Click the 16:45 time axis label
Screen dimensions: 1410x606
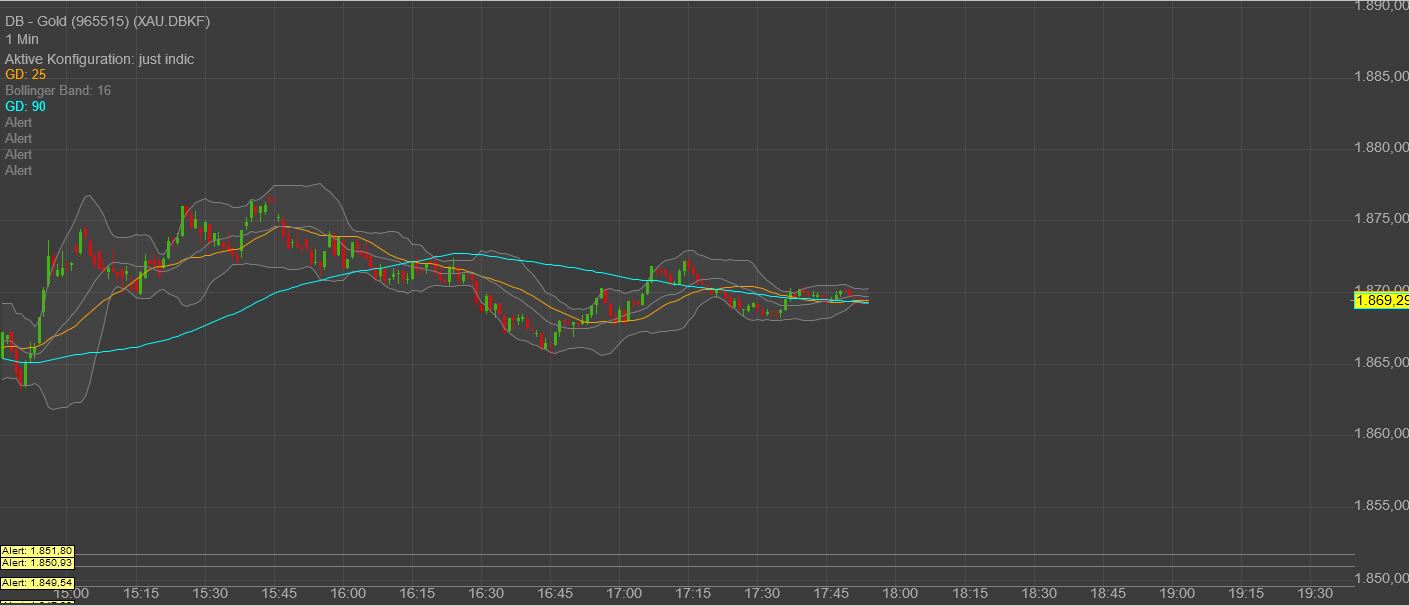(555, 594)
